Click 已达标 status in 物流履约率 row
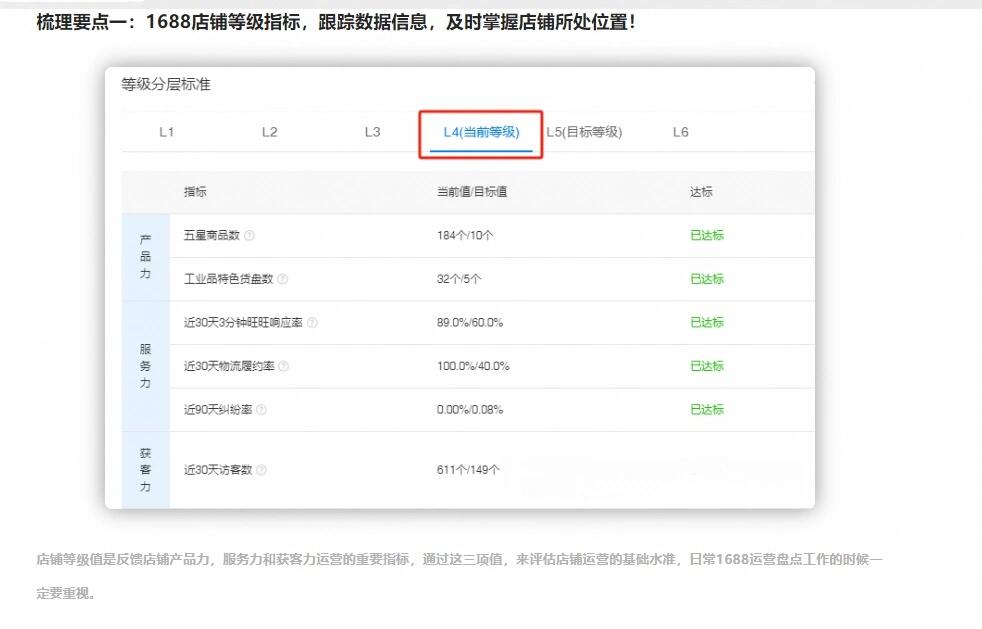Viewport: 982px width, 629px height. point(706,366)
